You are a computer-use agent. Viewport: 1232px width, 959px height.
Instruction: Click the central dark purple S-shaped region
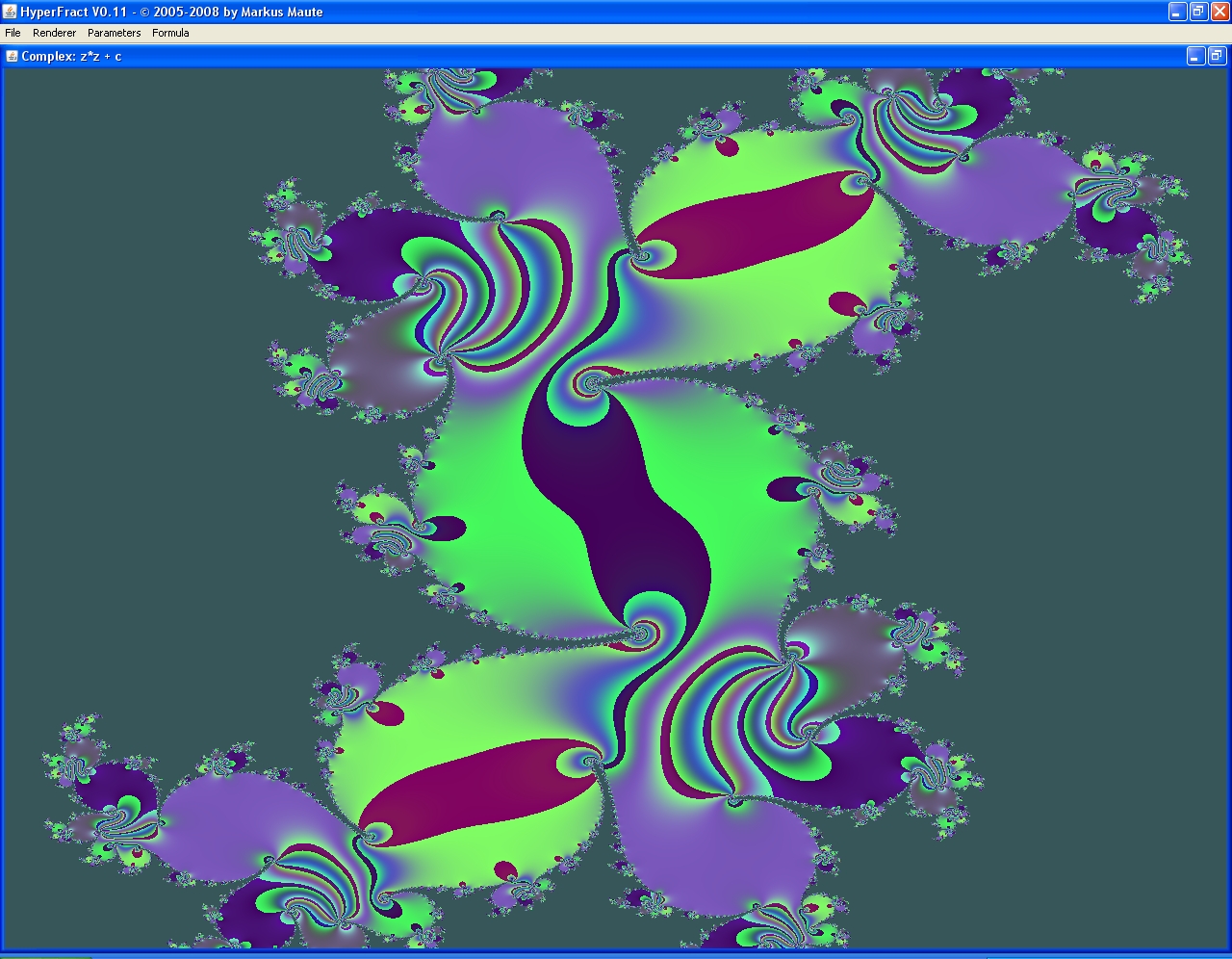tap(616, 501)
